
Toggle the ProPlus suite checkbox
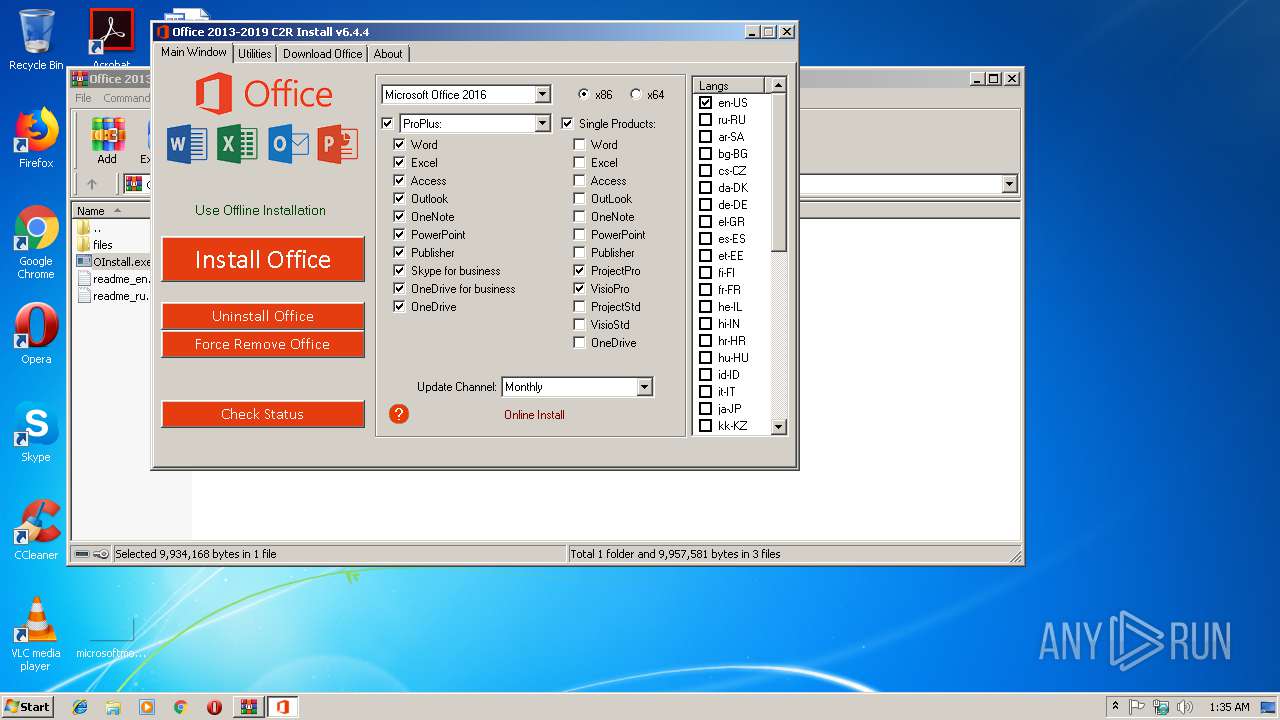[388, 124]
